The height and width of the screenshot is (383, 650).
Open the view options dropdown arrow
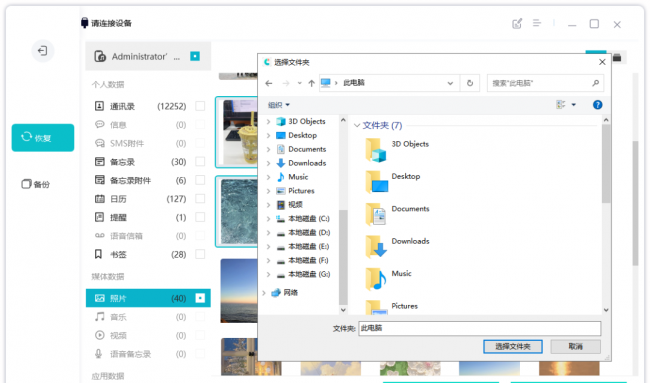(x=574, y=105)
